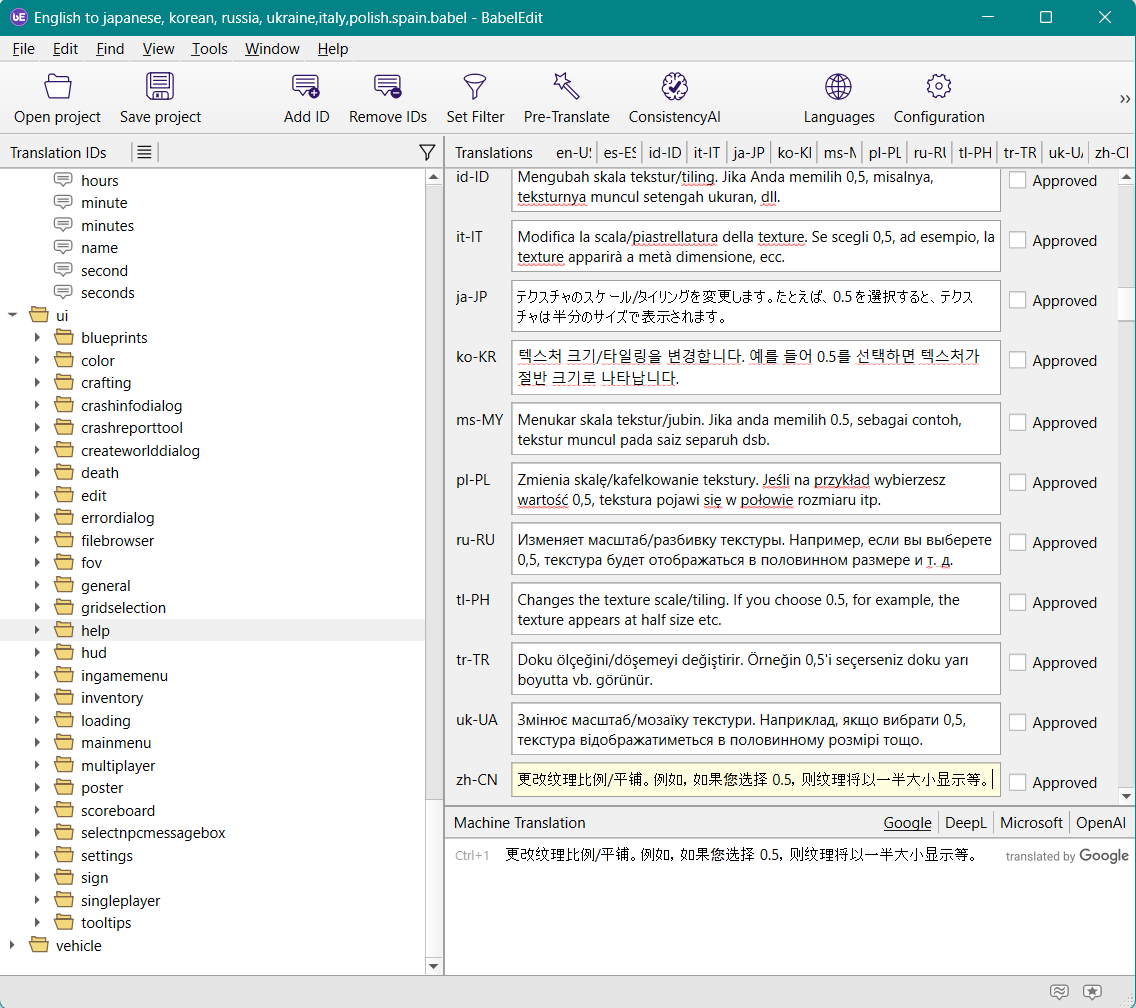The width and height of the screenshot is (1136, 1008).
Task: Open the Tools menu
Action: 209,49
